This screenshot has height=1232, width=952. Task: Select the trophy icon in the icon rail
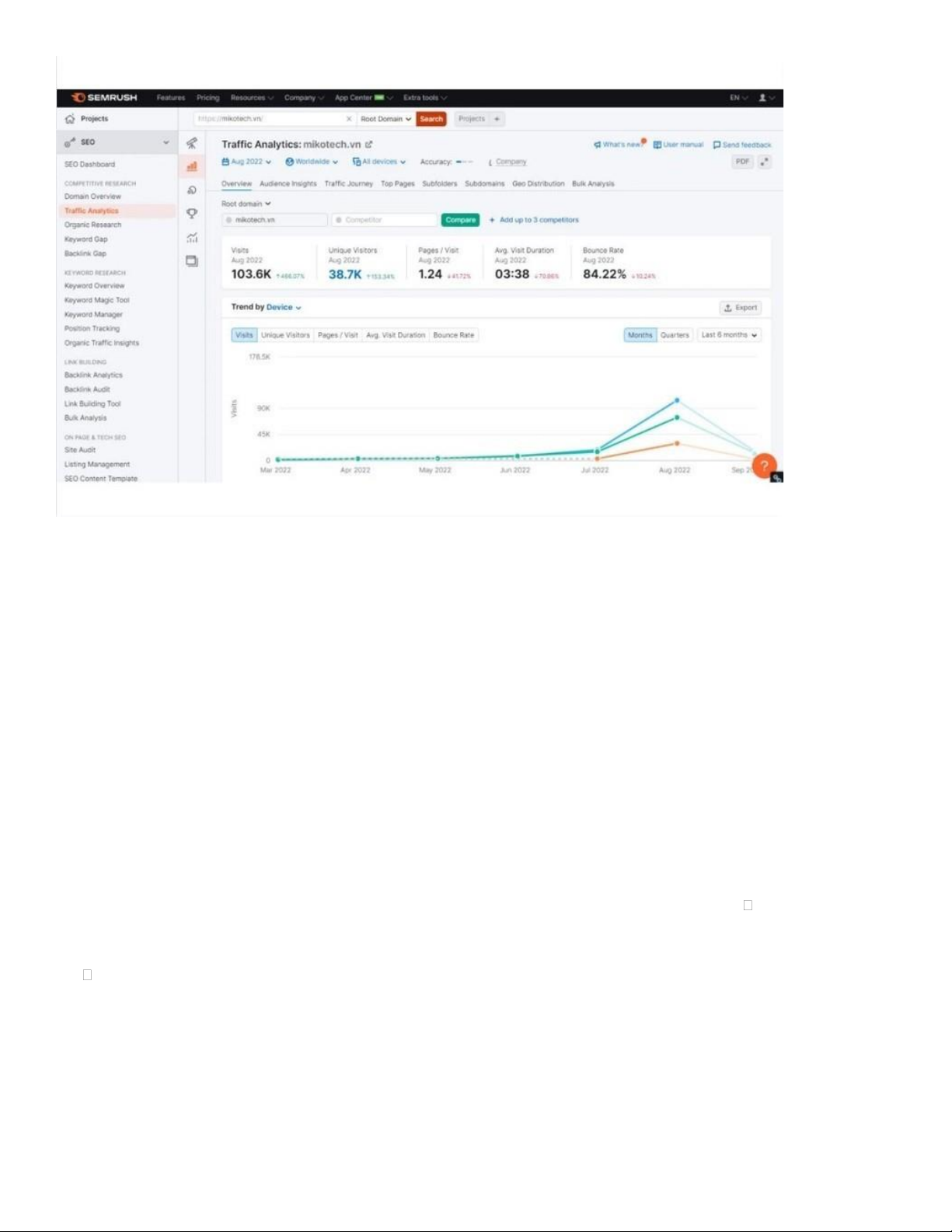coord(191,214)
